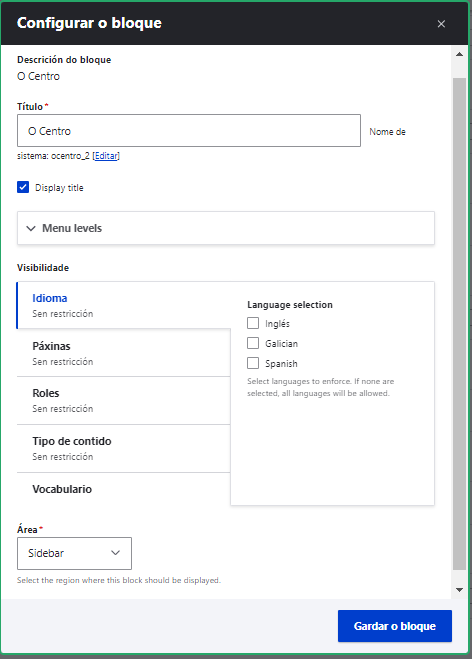This screenshot has width=472, height=659.
Task: Click the scrollbar down arrow
Action: click(459, 590)
